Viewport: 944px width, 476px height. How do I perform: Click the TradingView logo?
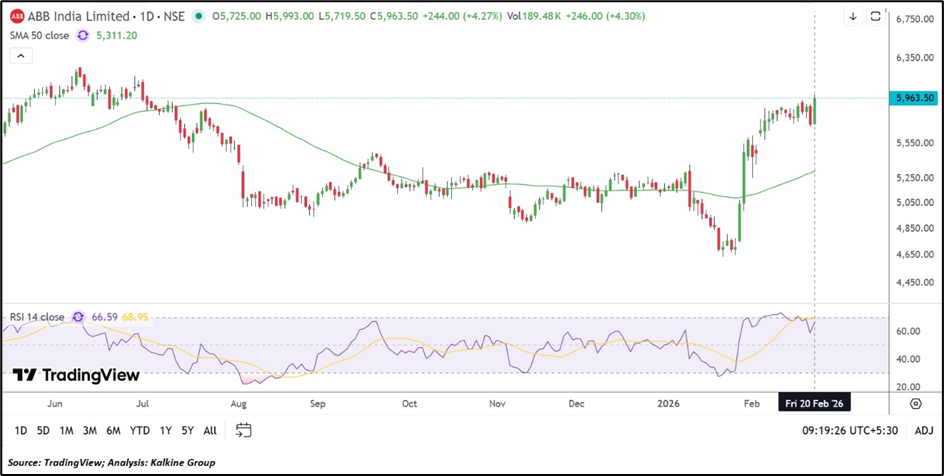pyautogui.click(x=76, y=375)
